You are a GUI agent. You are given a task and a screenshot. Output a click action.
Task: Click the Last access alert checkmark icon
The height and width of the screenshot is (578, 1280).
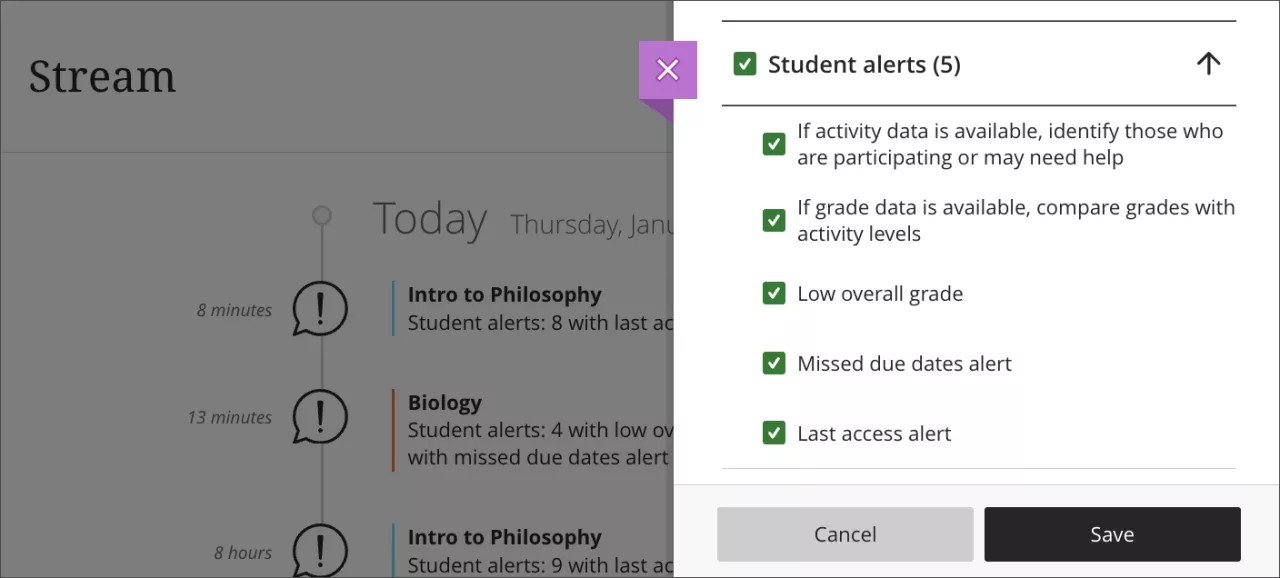click(x=773, y=433)
